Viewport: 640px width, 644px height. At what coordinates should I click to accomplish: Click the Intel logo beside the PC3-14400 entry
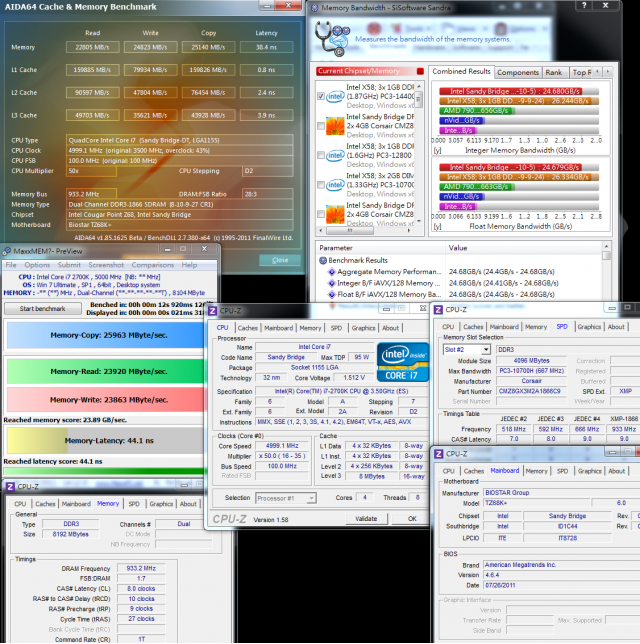point(335,96)
